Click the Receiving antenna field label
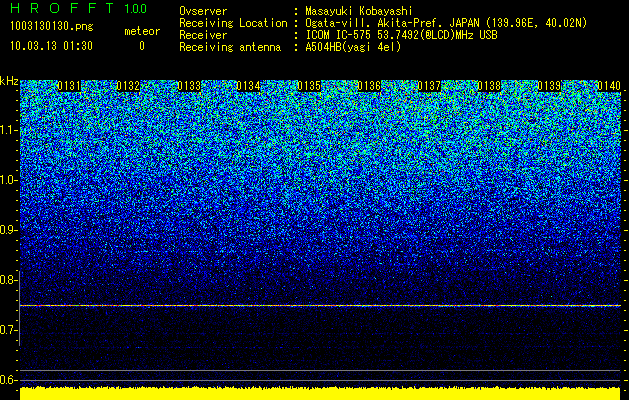Viewport: 629px width, 400px height. point(230,47)
